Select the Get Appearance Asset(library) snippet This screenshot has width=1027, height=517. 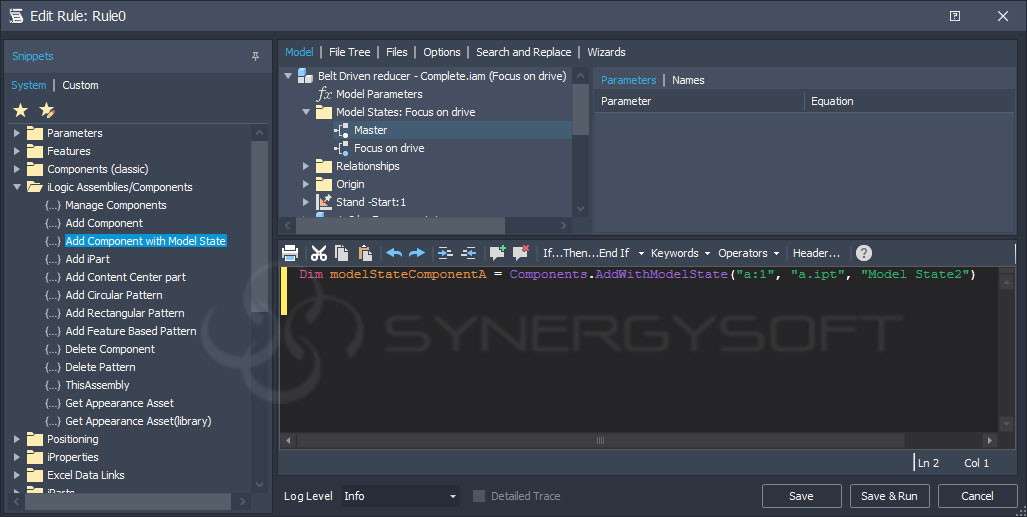point(138,421)
